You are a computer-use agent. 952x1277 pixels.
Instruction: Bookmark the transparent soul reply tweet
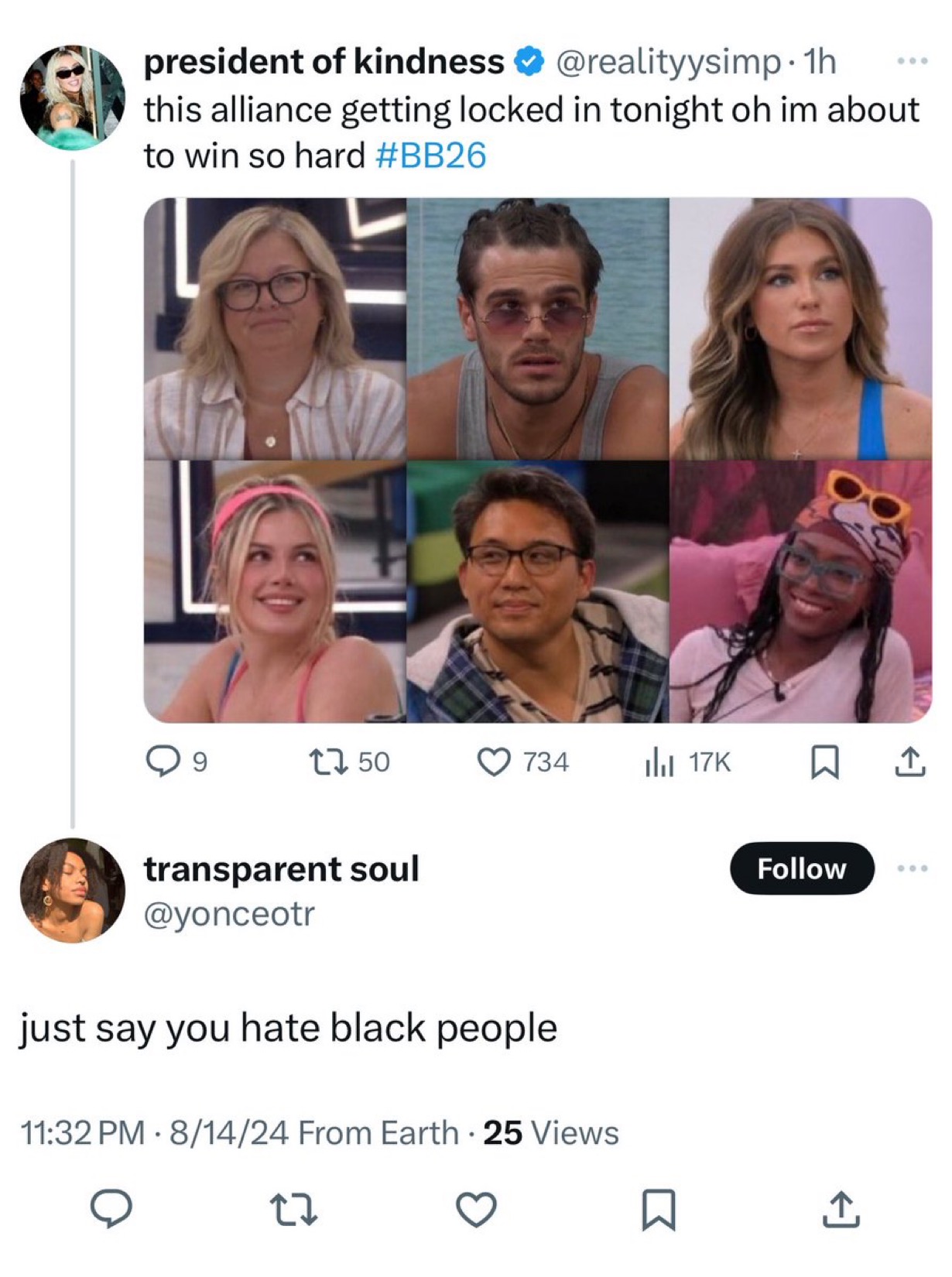(x=659, y=1210)
